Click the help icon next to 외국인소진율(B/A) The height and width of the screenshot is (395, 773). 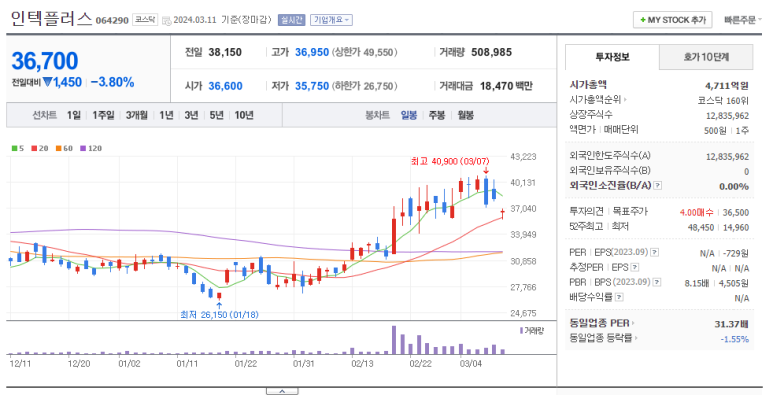click(x=657, y=186)
